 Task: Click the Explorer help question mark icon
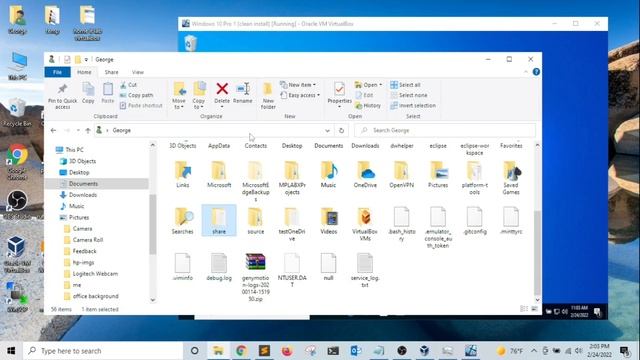point(536,72)
